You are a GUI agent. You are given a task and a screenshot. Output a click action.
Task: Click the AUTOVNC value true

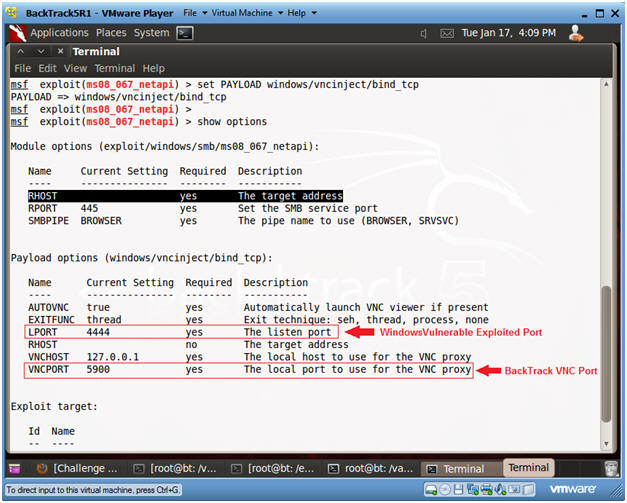tap(98, 307)
